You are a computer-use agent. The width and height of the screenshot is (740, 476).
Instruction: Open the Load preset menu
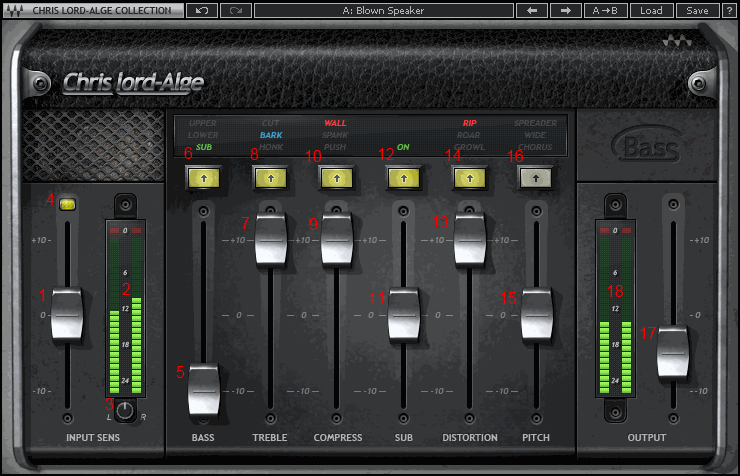651,10
